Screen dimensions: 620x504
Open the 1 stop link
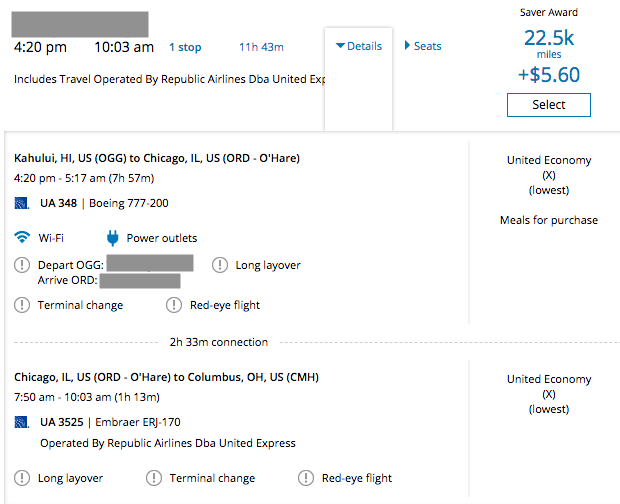pos(185,47)
